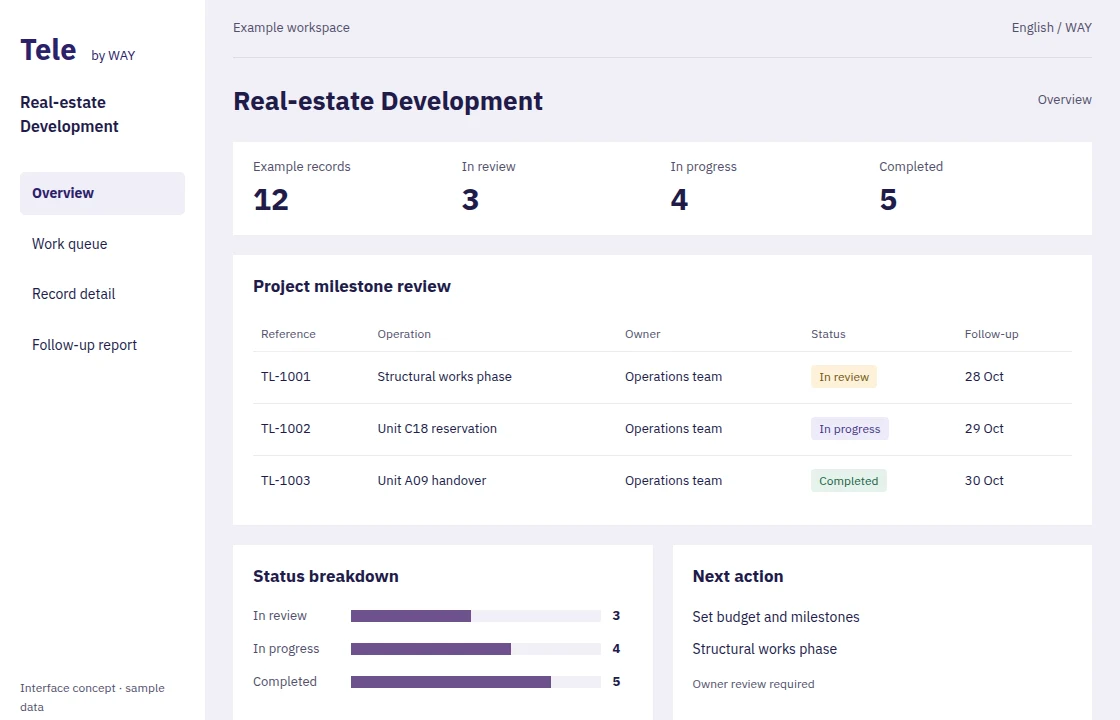The image size is (1120, 720).
Task: Click the In progress status badge
Action: pyautogui.click(x=849, y=429)
